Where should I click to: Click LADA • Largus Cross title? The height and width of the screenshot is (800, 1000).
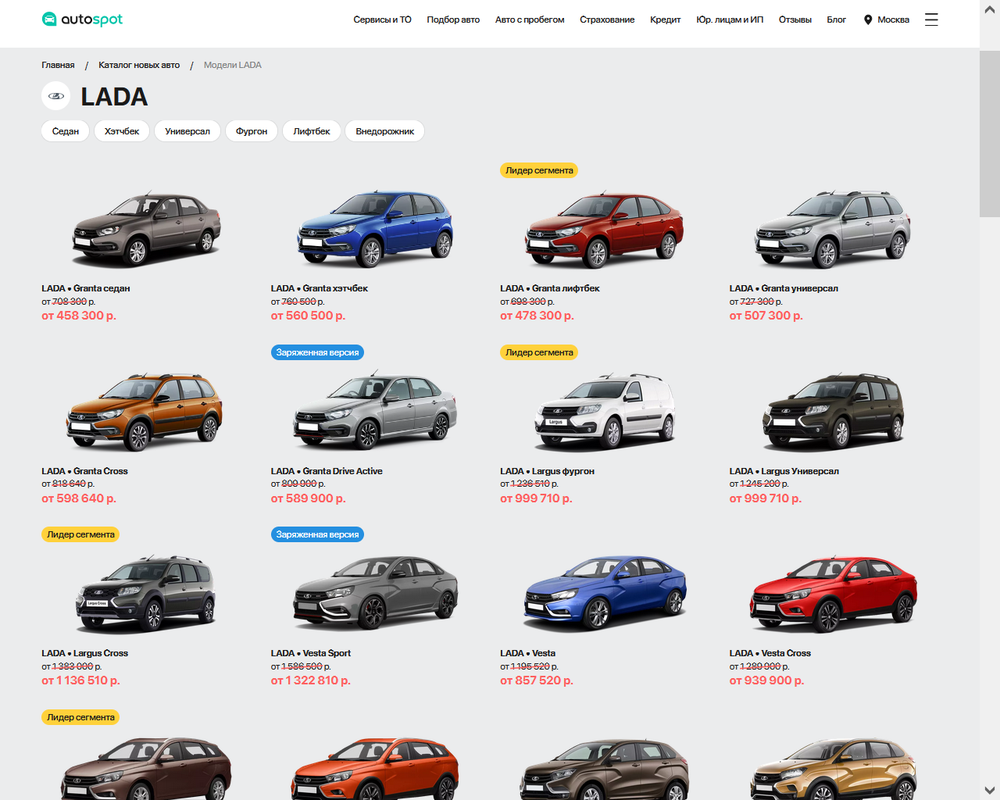[85, 653]
